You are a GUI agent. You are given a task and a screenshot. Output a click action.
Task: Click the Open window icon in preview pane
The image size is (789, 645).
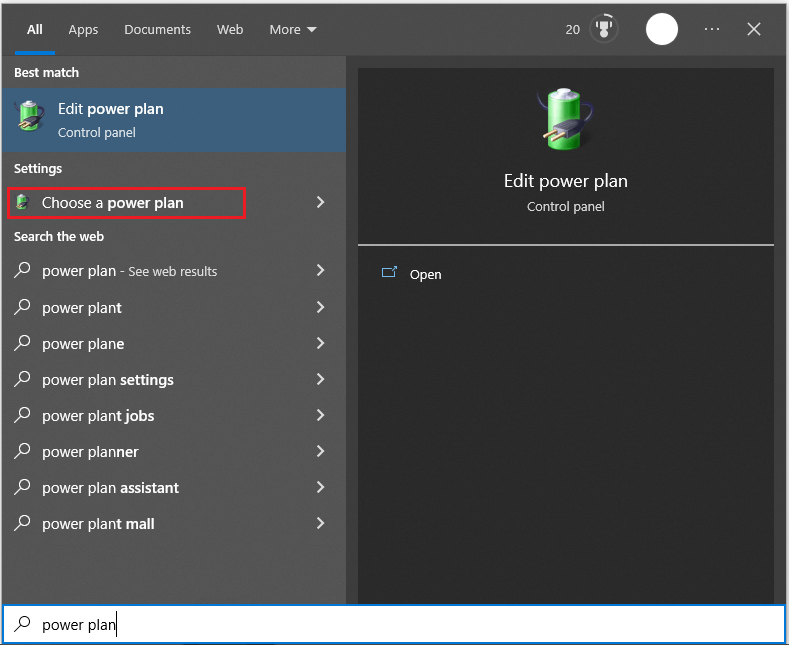389,272
